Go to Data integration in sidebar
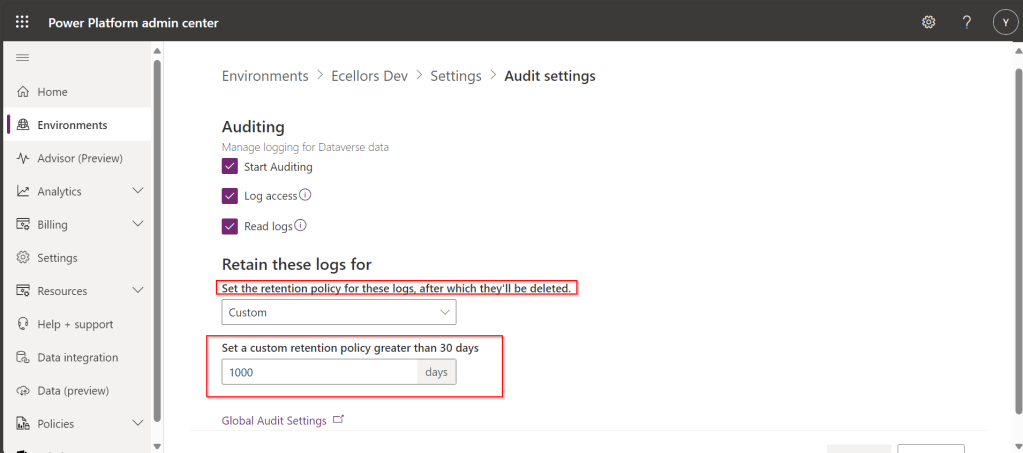This screenshot has width=1023, height=453. [77, 358]
